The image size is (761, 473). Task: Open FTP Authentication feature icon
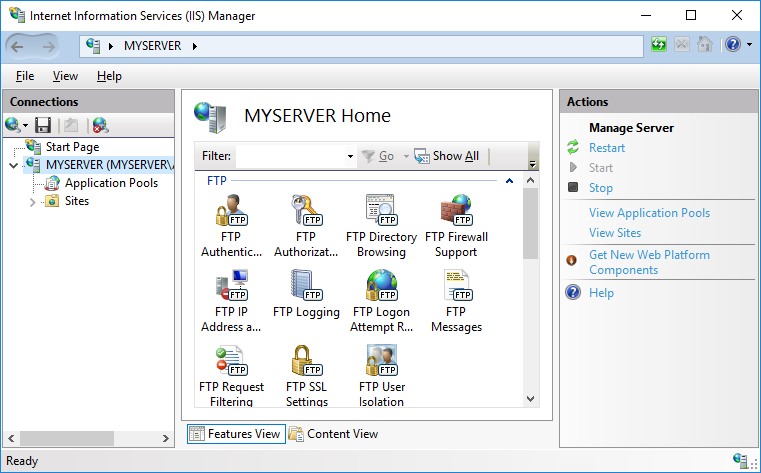(231, 211)
